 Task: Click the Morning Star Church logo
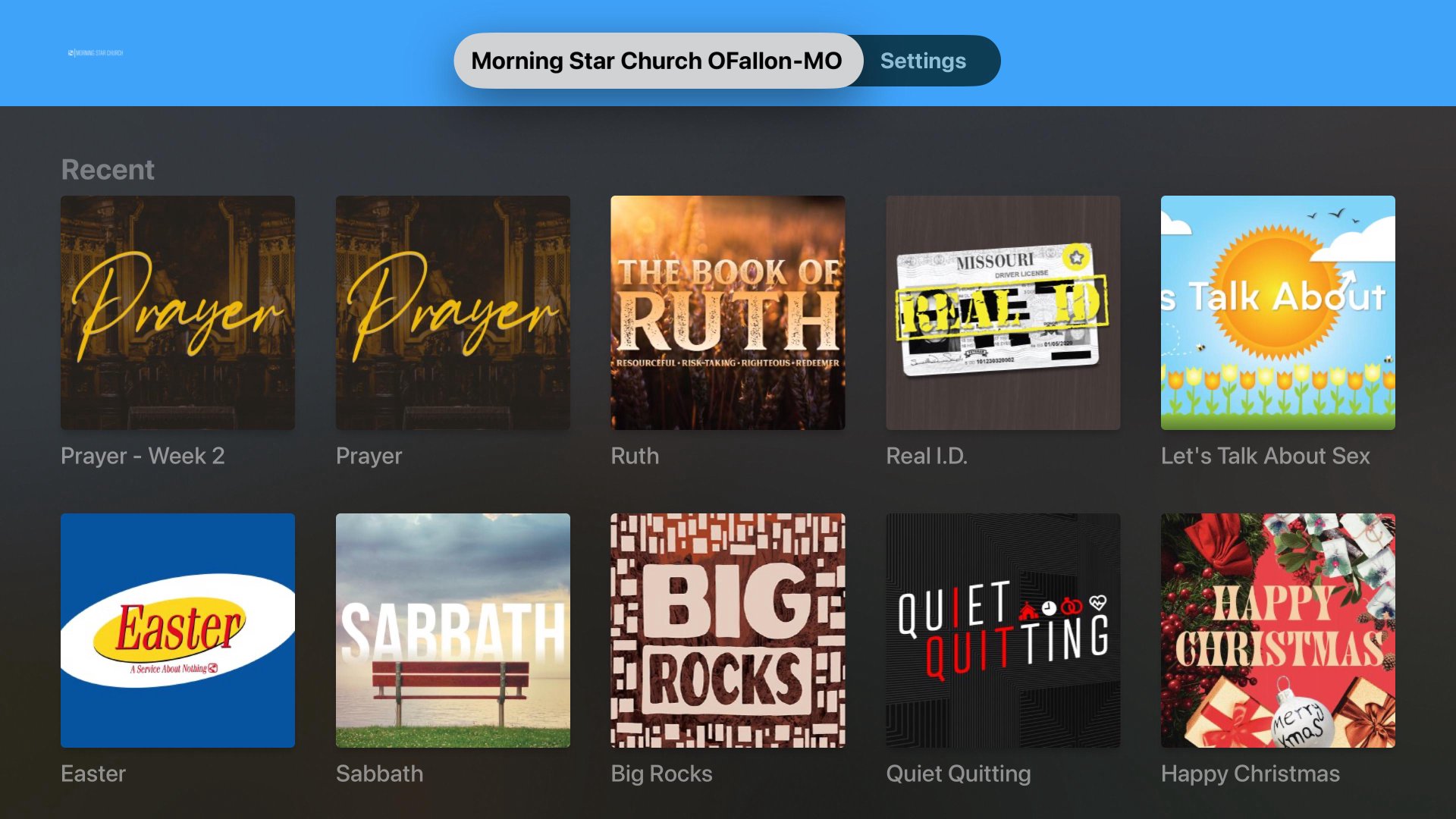[x=96, y=53]
